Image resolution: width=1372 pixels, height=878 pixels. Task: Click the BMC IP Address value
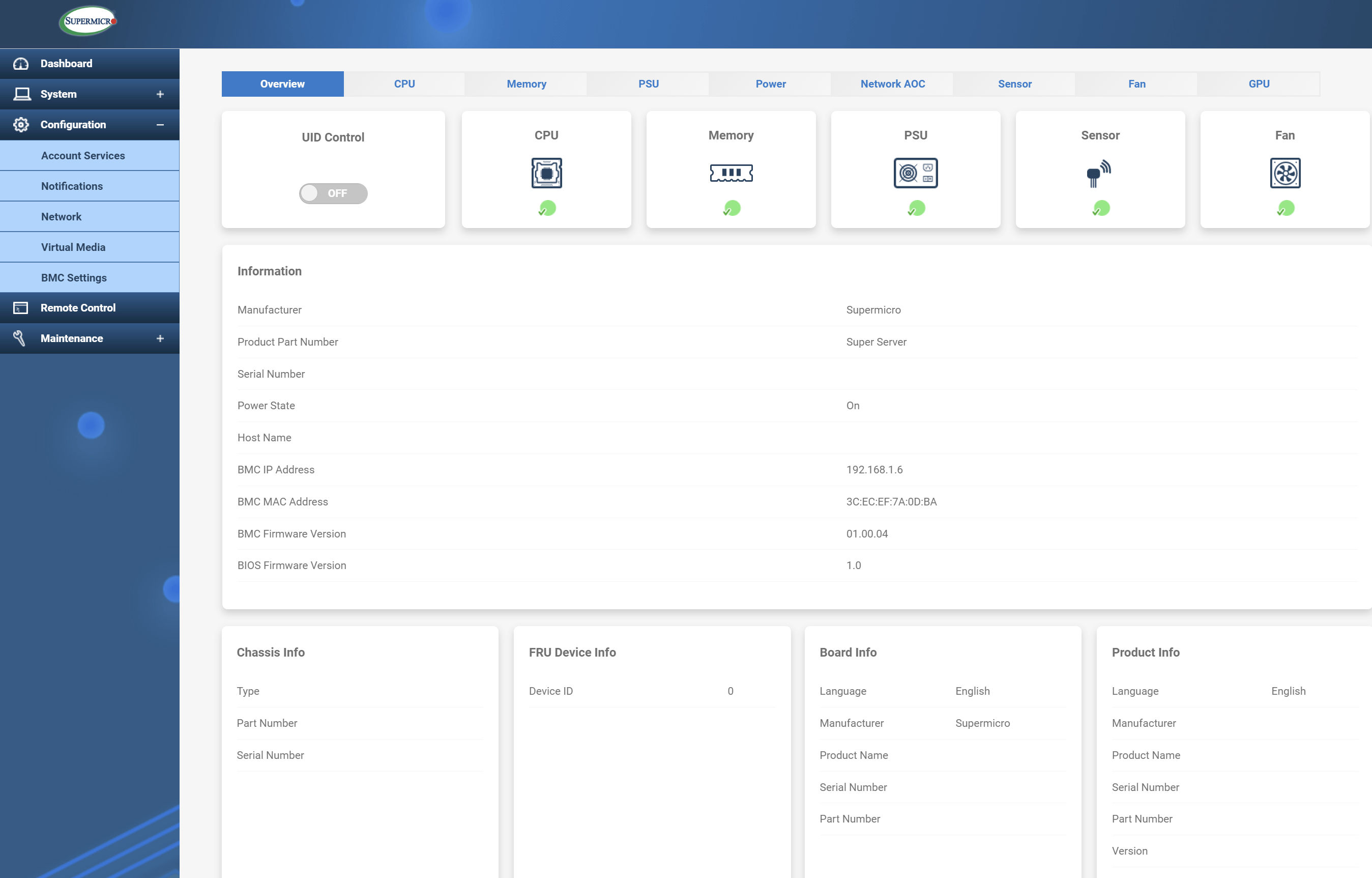point(873,469)
